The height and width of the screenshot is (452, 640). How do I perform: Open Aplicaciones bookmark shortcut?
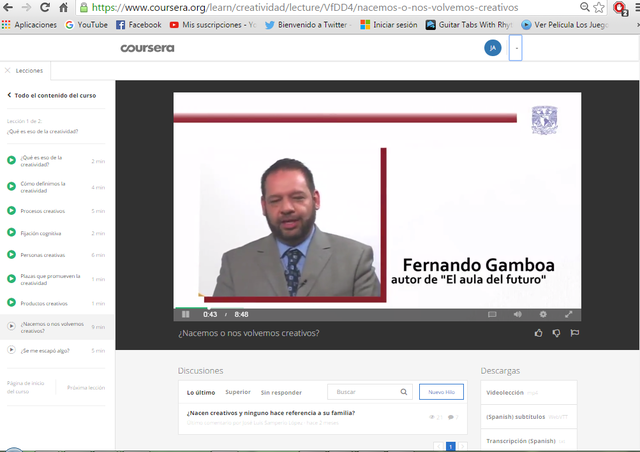click(29, 25)
